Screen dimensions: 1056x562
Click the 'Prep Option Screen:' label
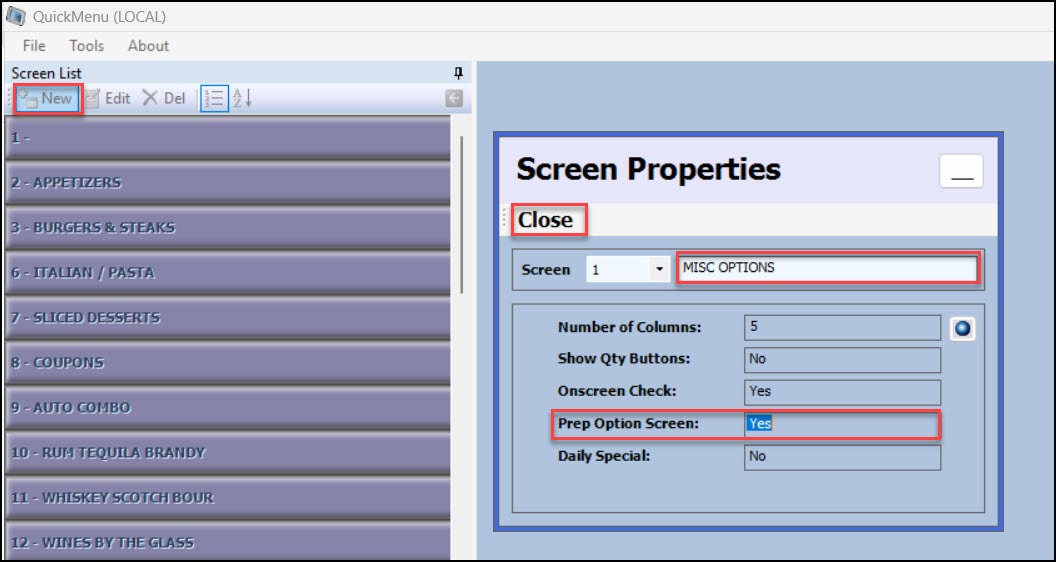pyautogui.click(x=628, y=424)
